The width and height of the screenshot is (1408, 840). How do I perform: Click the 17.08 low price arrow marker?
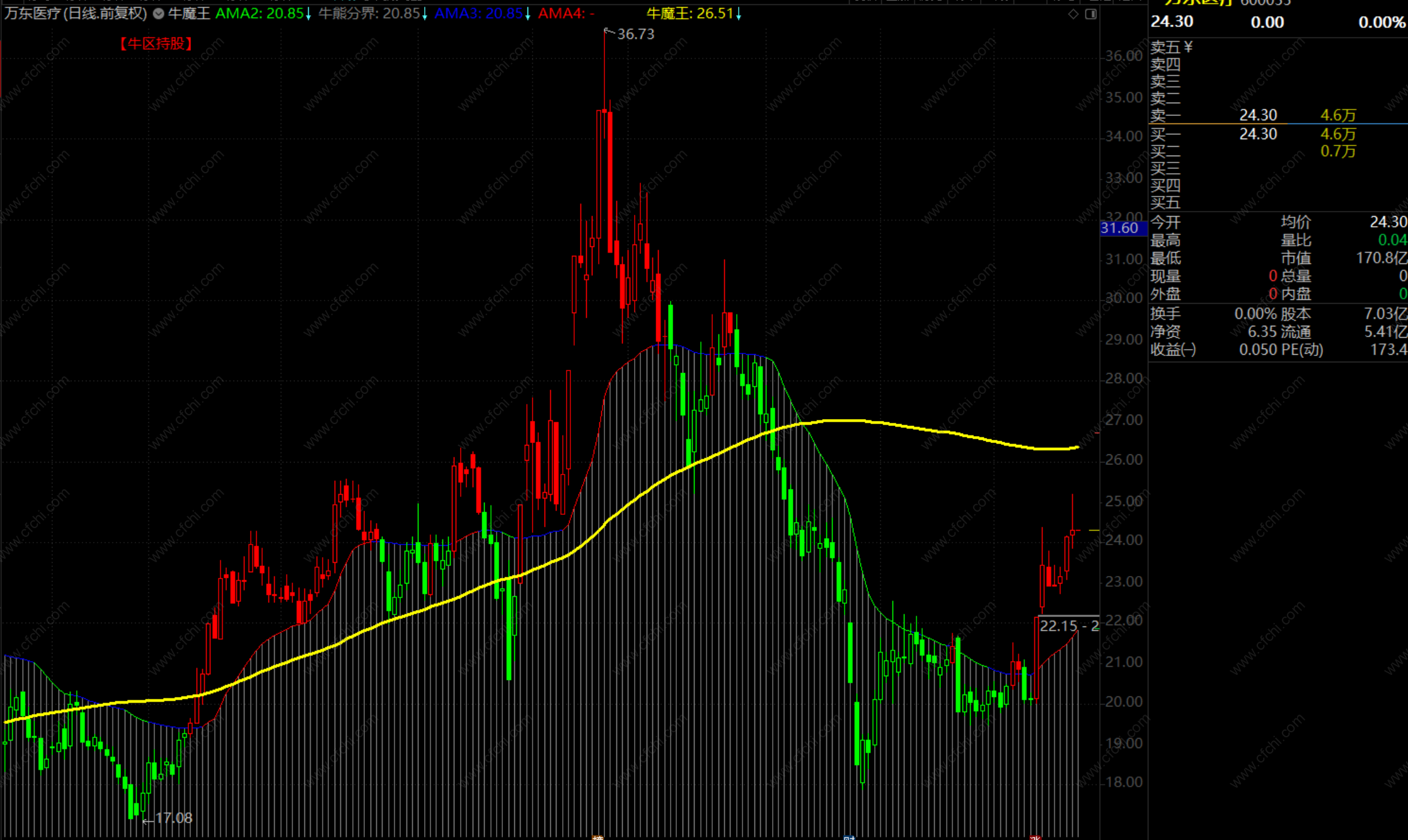click(x=168, y=818)
